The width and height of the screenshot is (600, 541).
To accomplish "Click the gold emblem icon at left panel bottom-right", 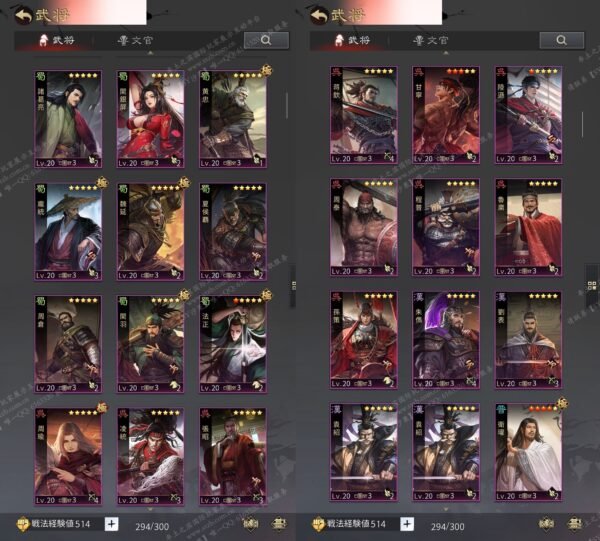I will click(251, 524).
